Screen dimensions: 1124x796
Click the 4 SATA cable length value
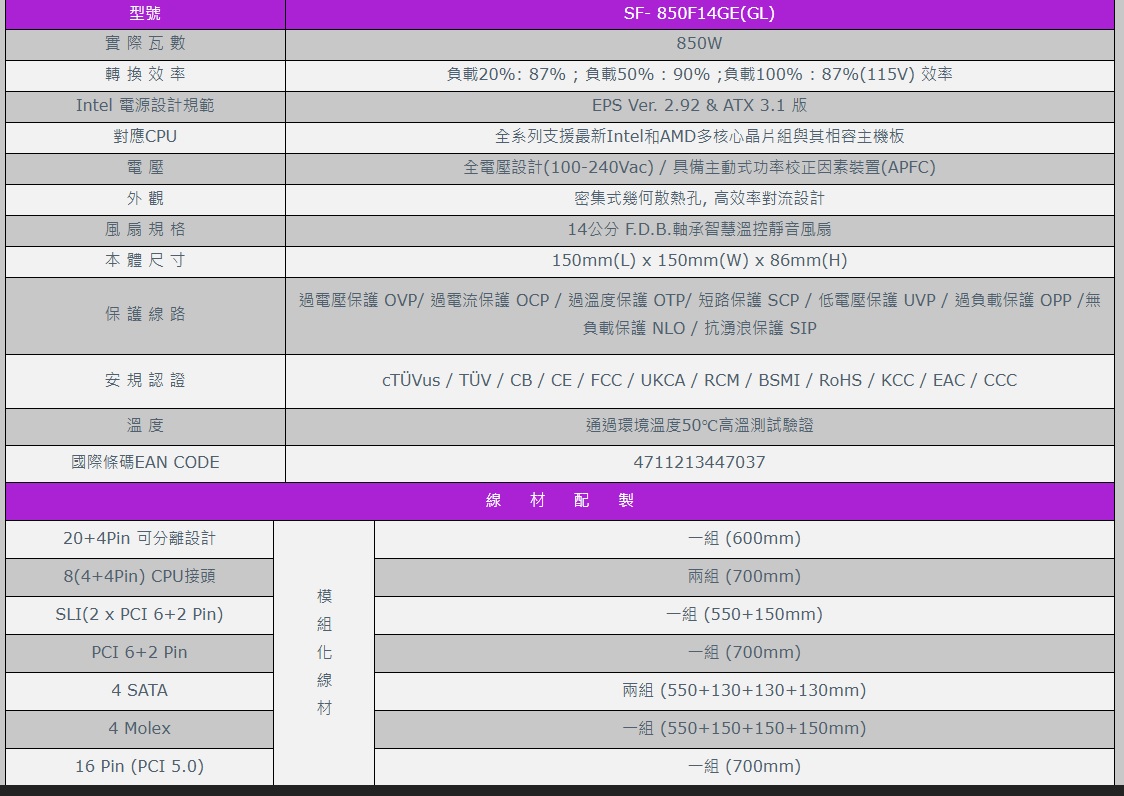coord(744,691)
